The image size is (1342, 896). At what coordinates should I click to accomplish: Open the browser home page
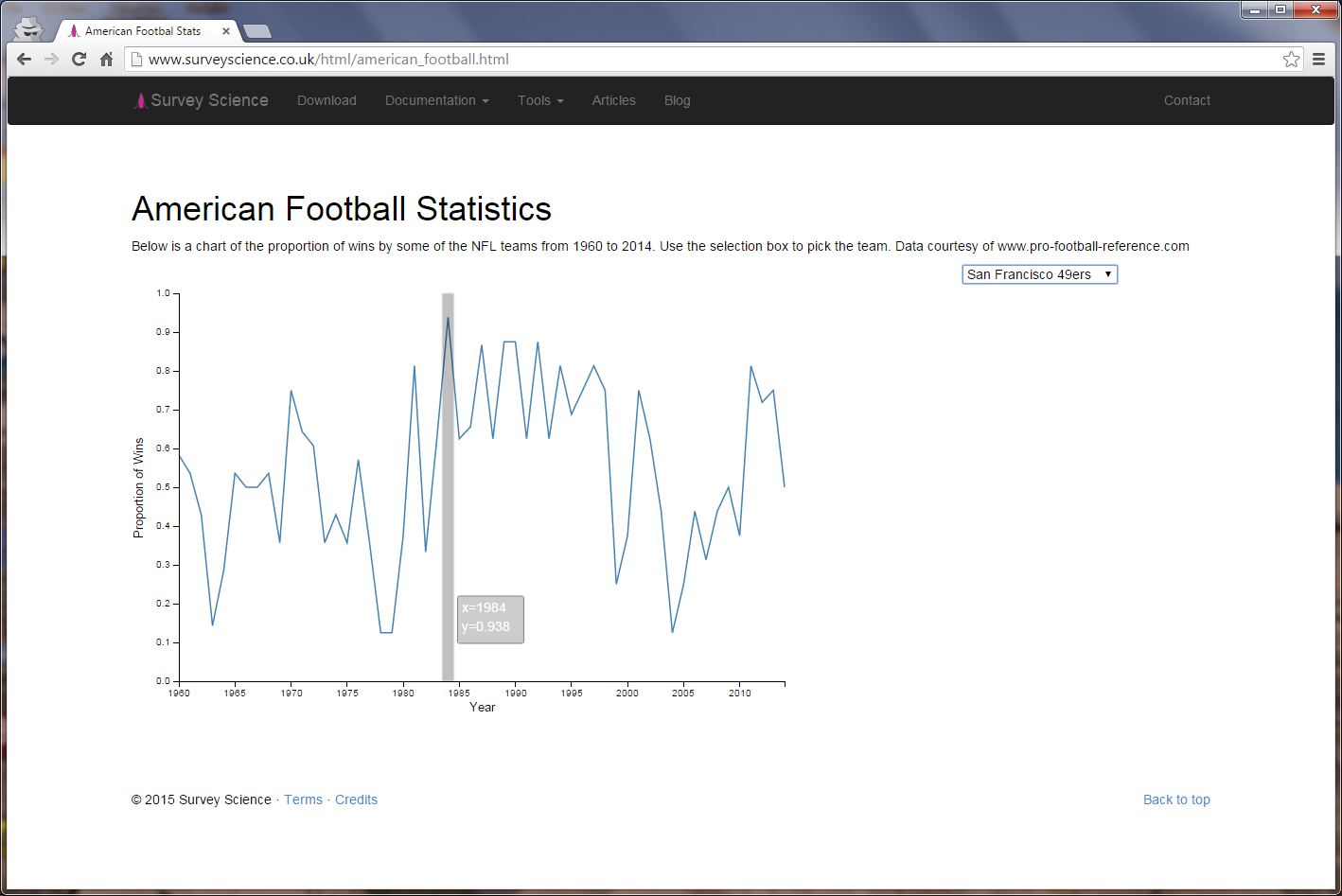(106, 59)
